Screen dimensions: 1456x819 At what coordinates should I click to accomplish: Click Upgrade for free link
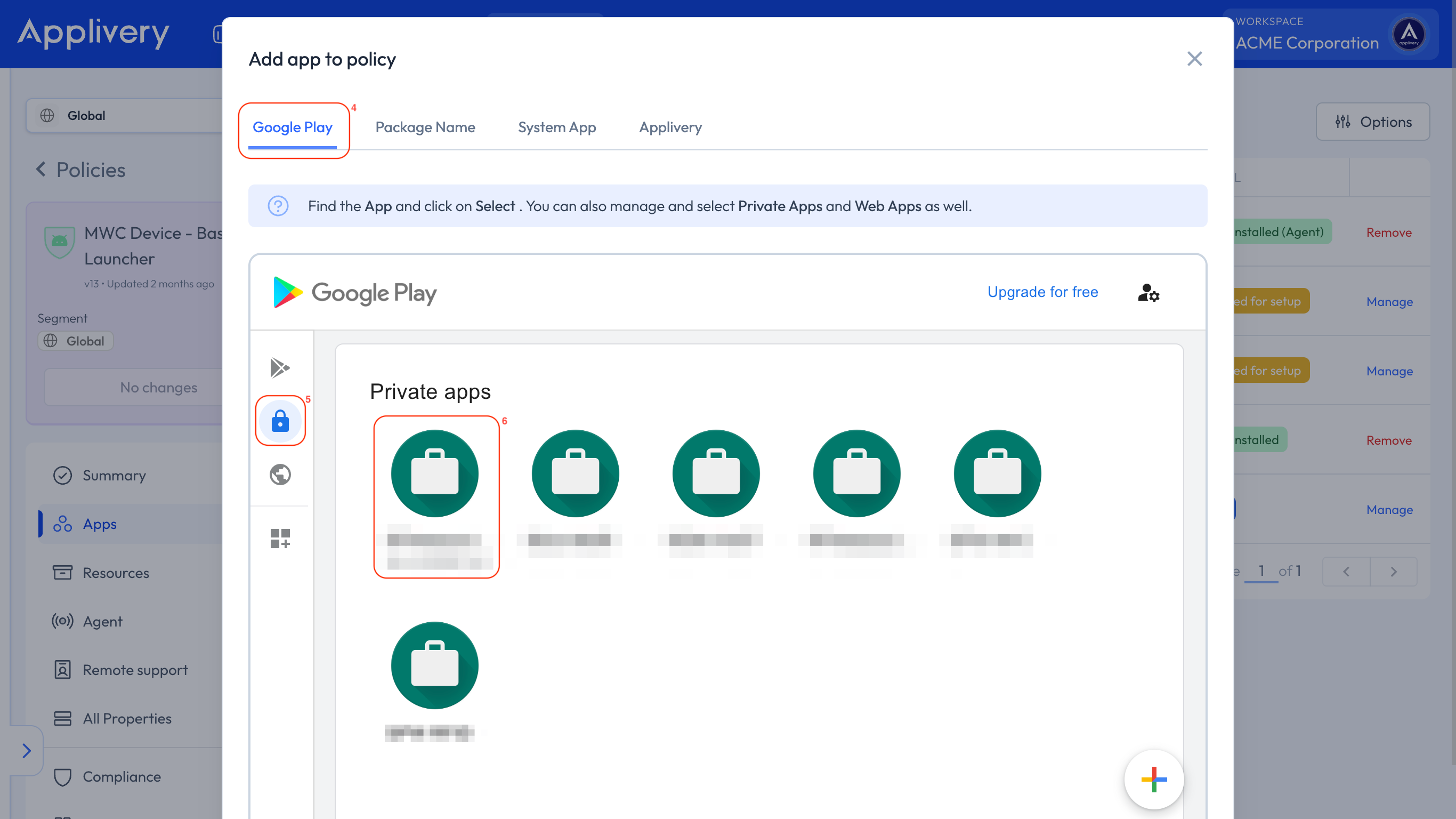1042,292
